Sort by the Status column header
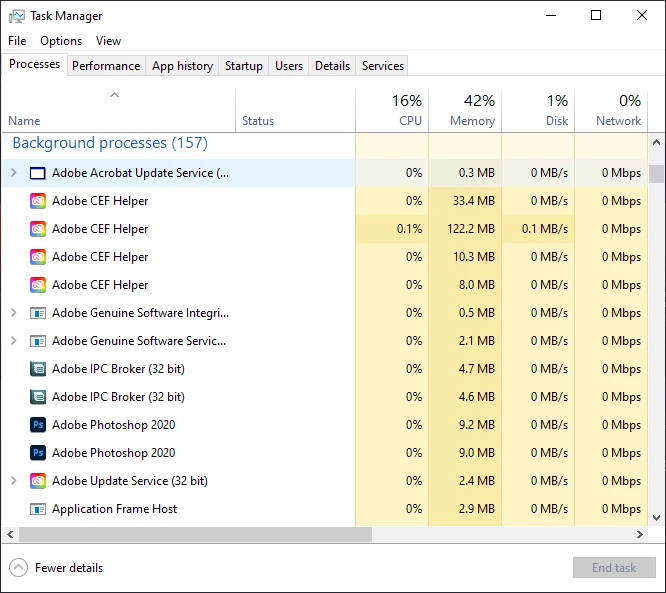Viewport: 666px width, 593px height. click(x=295, y=111)
